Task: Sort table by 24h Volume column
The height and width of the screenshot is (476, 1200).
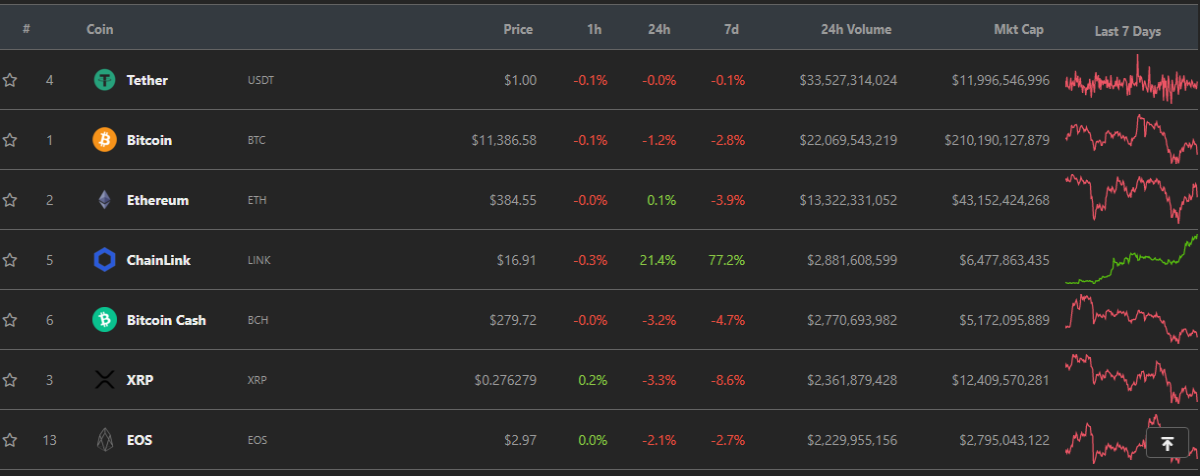Action: [x=855, y=30]
